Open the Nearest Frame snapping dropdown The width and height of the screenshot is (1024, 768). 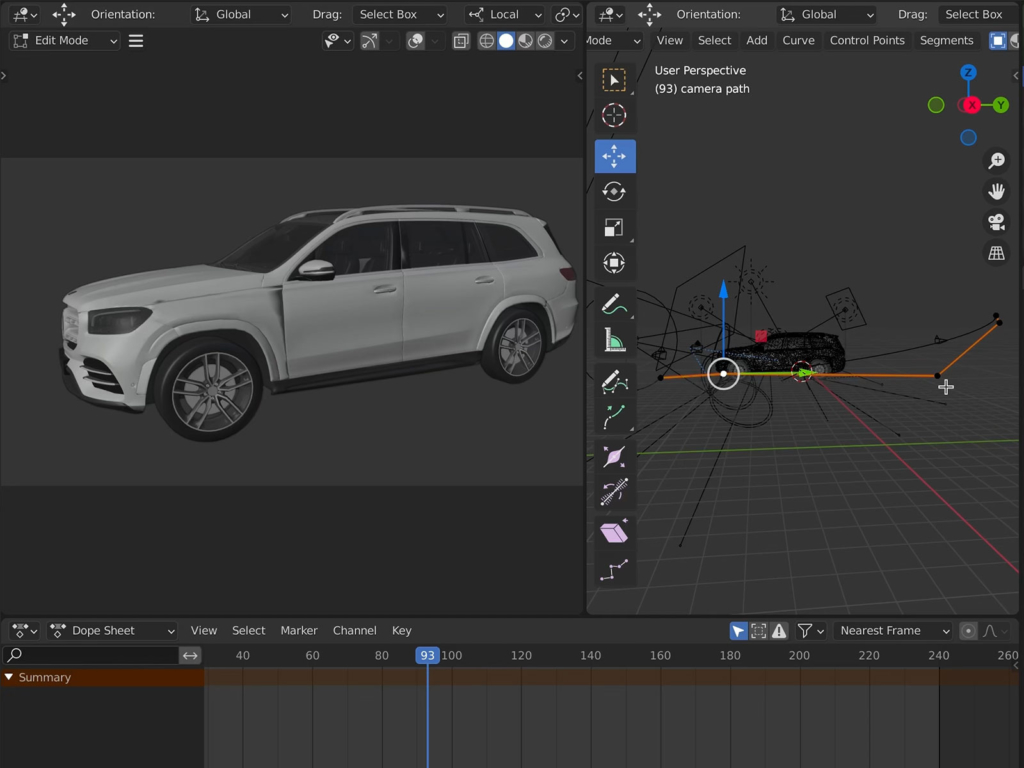coord(893,630)
